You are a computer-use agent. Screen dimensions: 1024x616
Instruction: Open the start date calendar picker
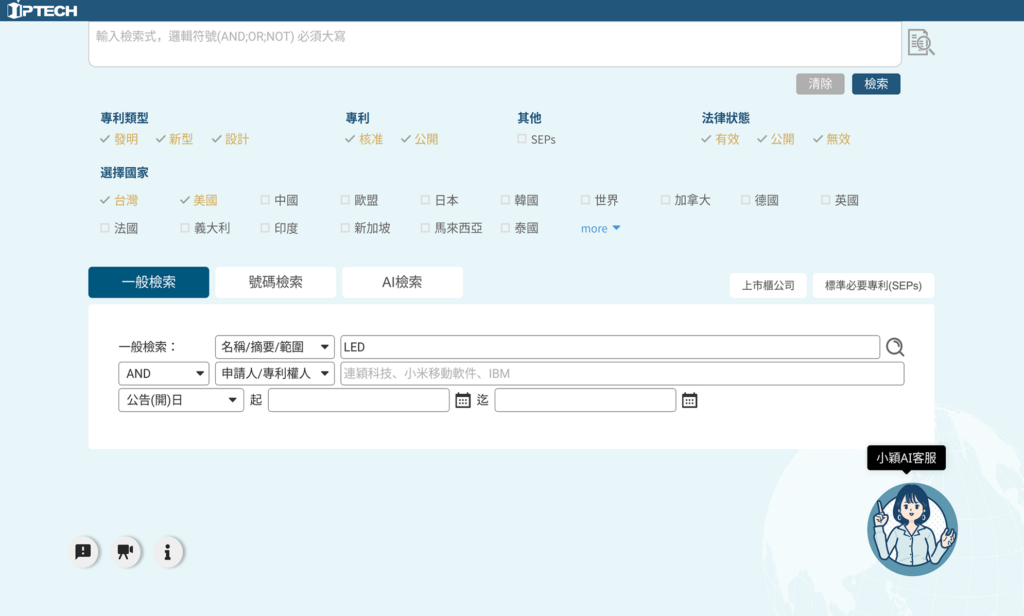462,400
